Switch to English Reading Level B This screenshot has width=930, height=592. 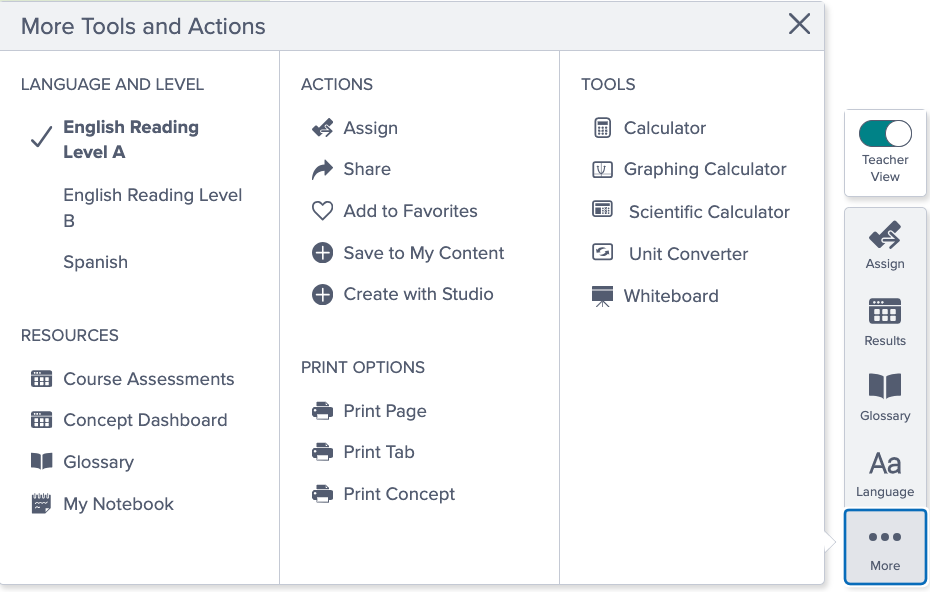pyautogui.click(x=152, y=207)
